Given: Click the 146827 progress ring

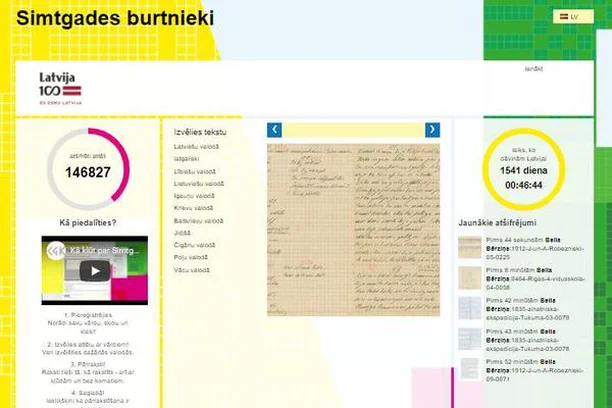Looking at the screenshot, I should 88,169.
